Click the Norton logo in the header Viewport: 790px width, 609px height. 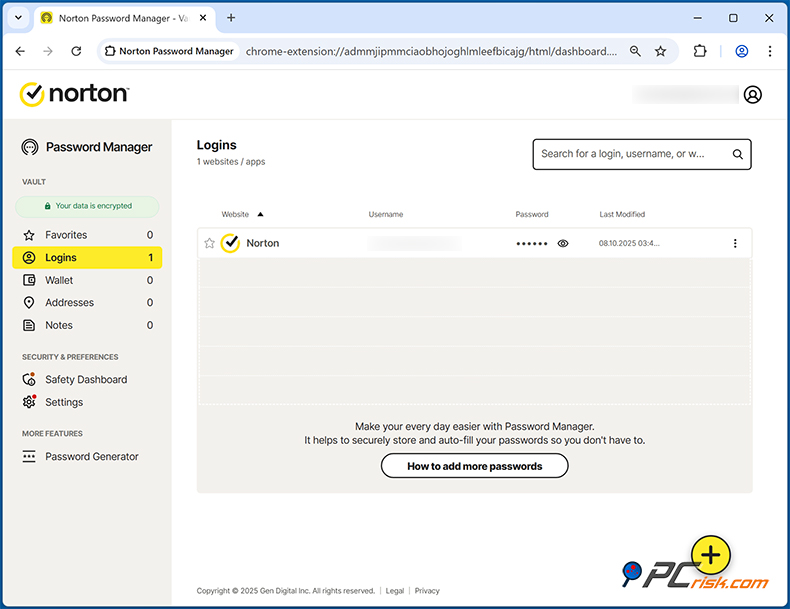coord(75,94)
